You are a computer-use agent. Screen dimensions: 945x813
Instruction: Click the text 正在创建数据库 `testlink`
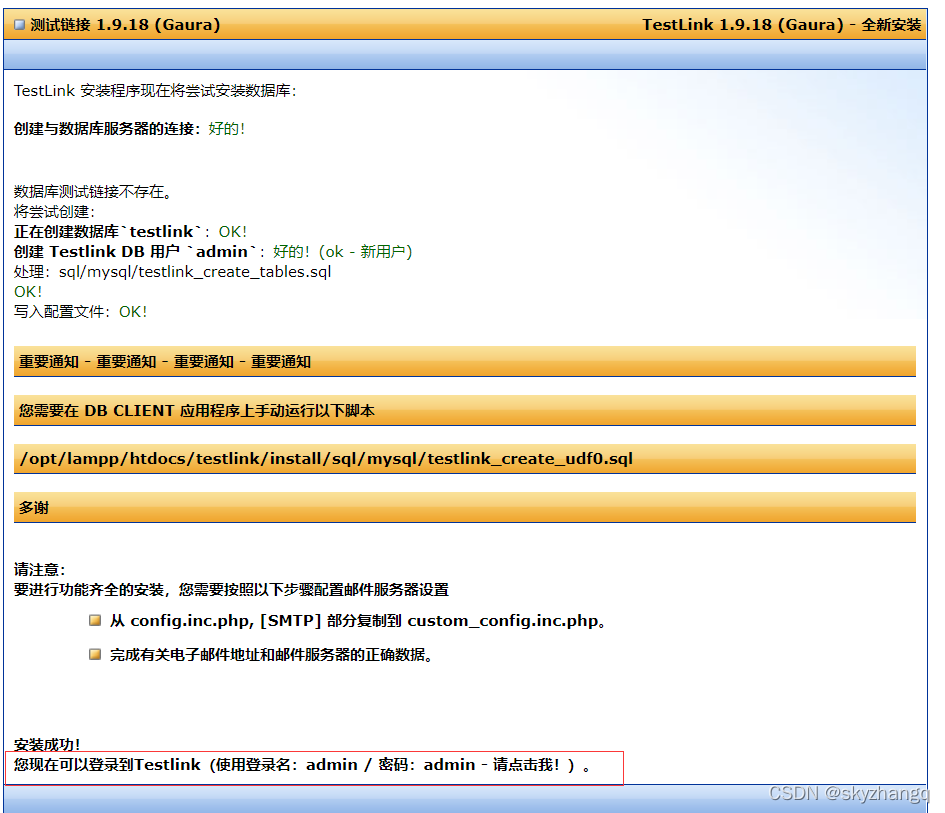click(108, 231)
